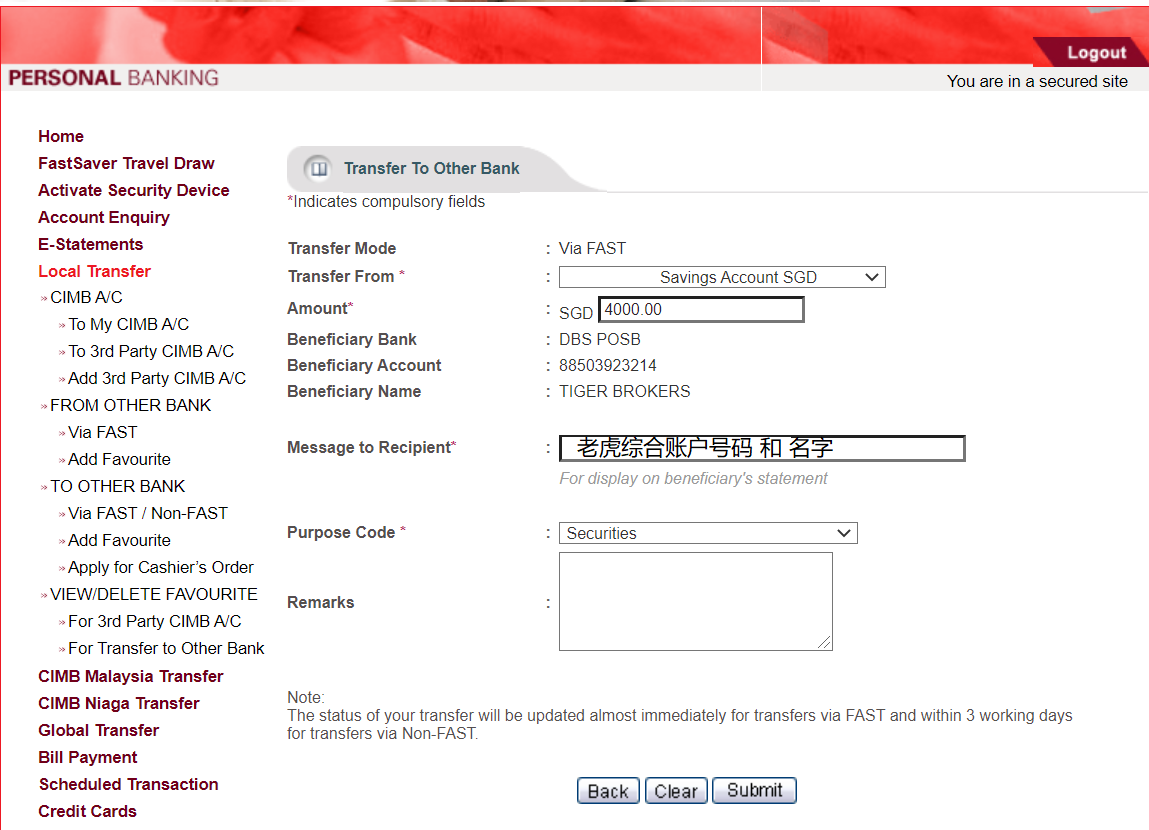Screen dimensions: 1149x830
Task: Open favourites For Transfer to Other Bank
Action: coord(166,648)
